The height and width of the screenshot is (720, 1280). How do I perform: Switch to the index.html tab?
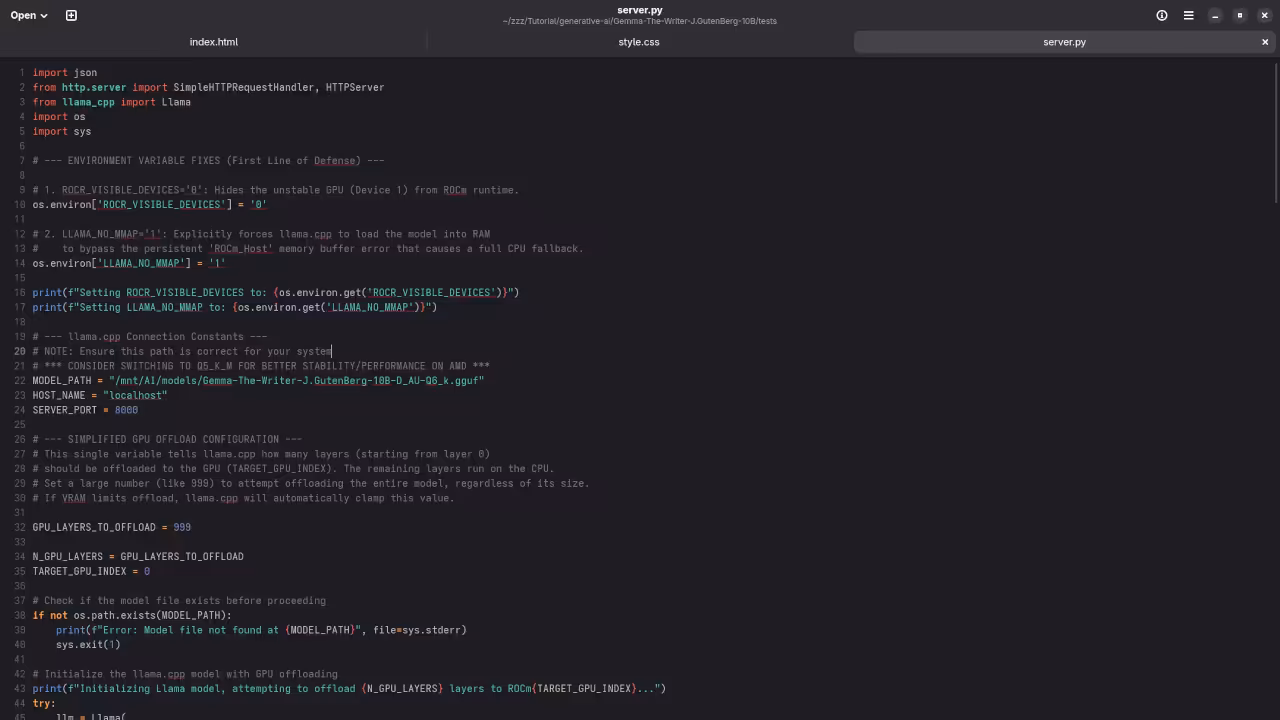(213, 42)
